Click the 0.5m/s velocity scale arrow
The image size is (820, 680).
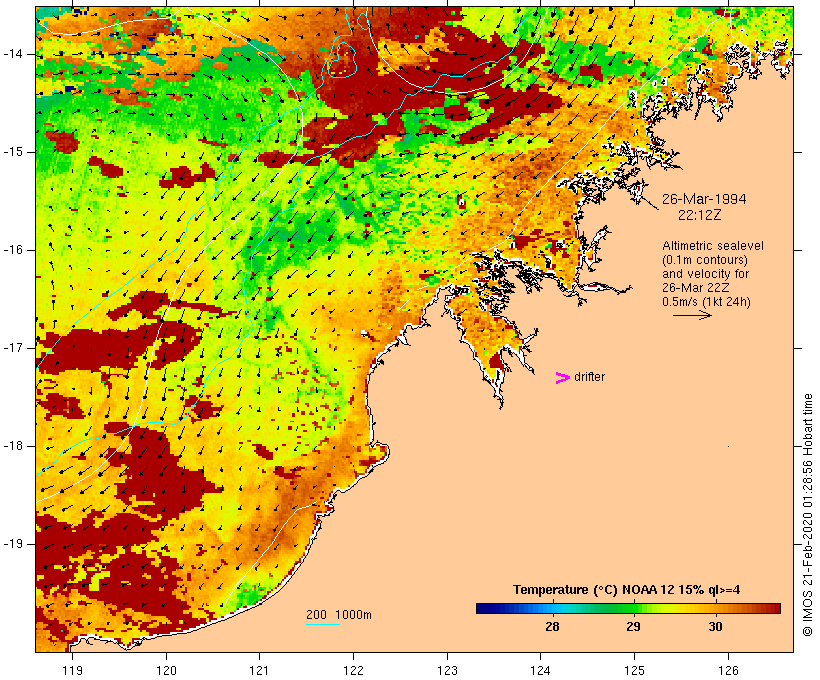[692, 315]
